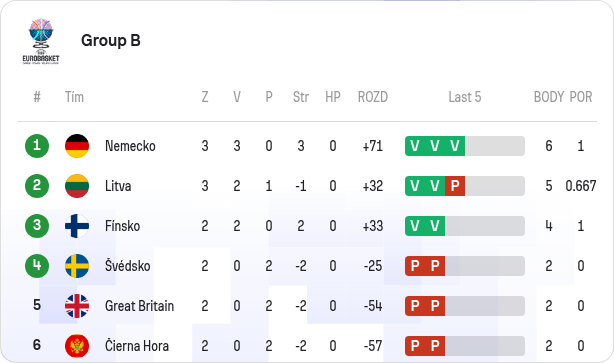Image resolution: width=614 pixels, height=363 pixels.
Task: Sort the table by the ROZD column
Action: tap(373, 97)
